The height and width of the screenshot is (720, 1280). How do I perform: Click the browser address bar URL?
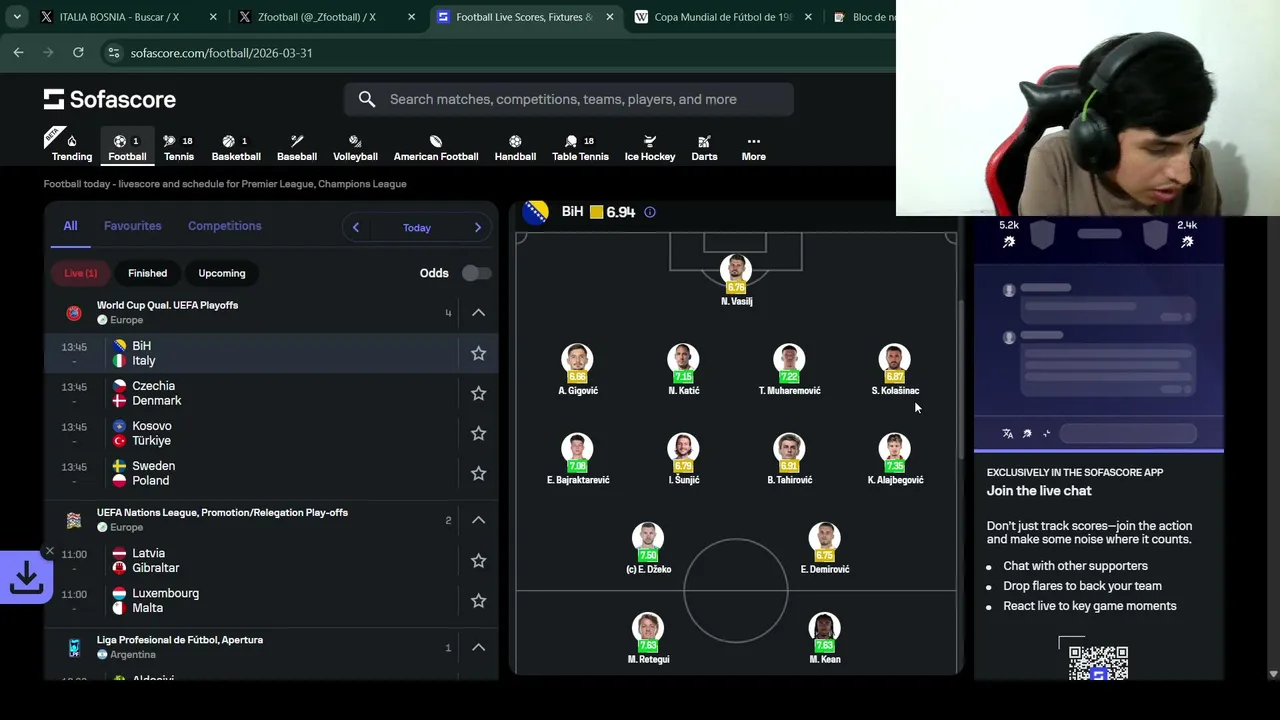tap(222, 52)
